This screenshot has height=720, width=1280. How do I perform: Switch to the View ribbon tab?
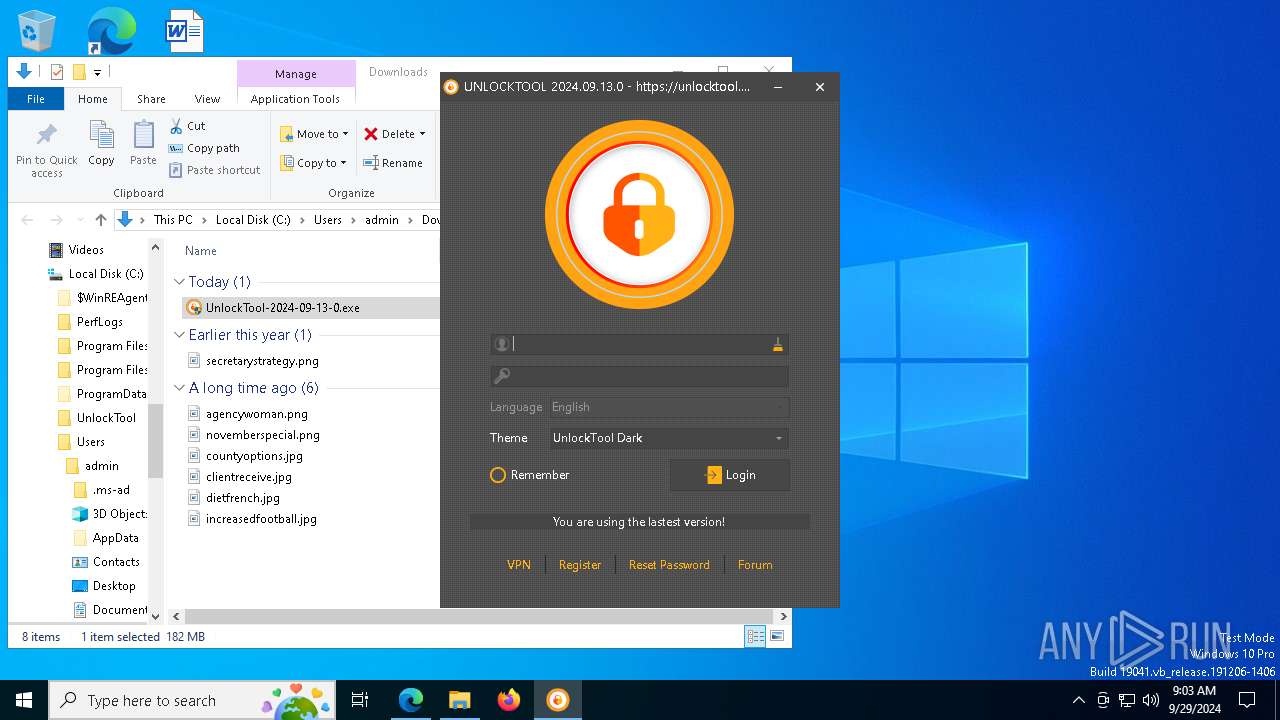[207, 99]
